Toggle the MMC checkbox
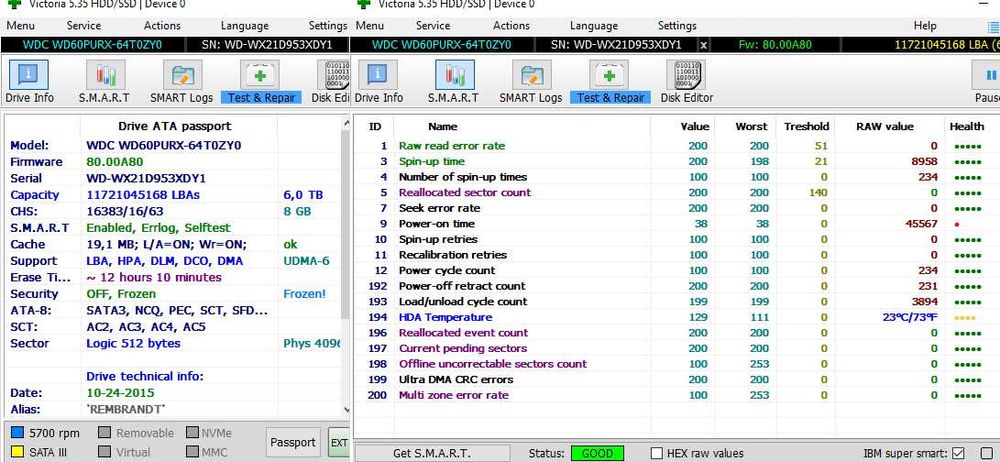1000x462 pixels. [192, 452]
